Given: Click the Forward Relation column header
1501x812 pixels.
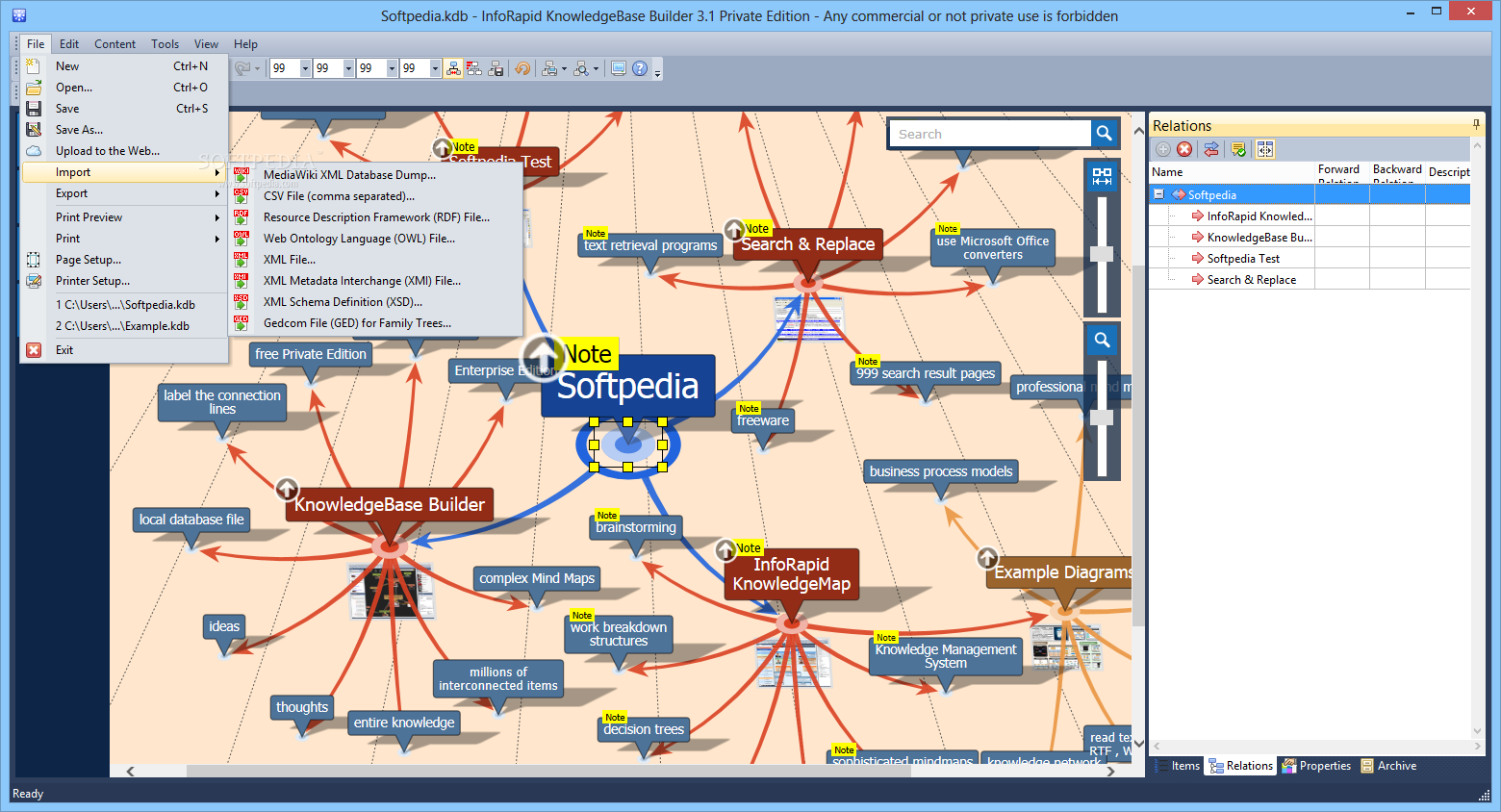Looking at the screenshot, I should point(1341,171).
